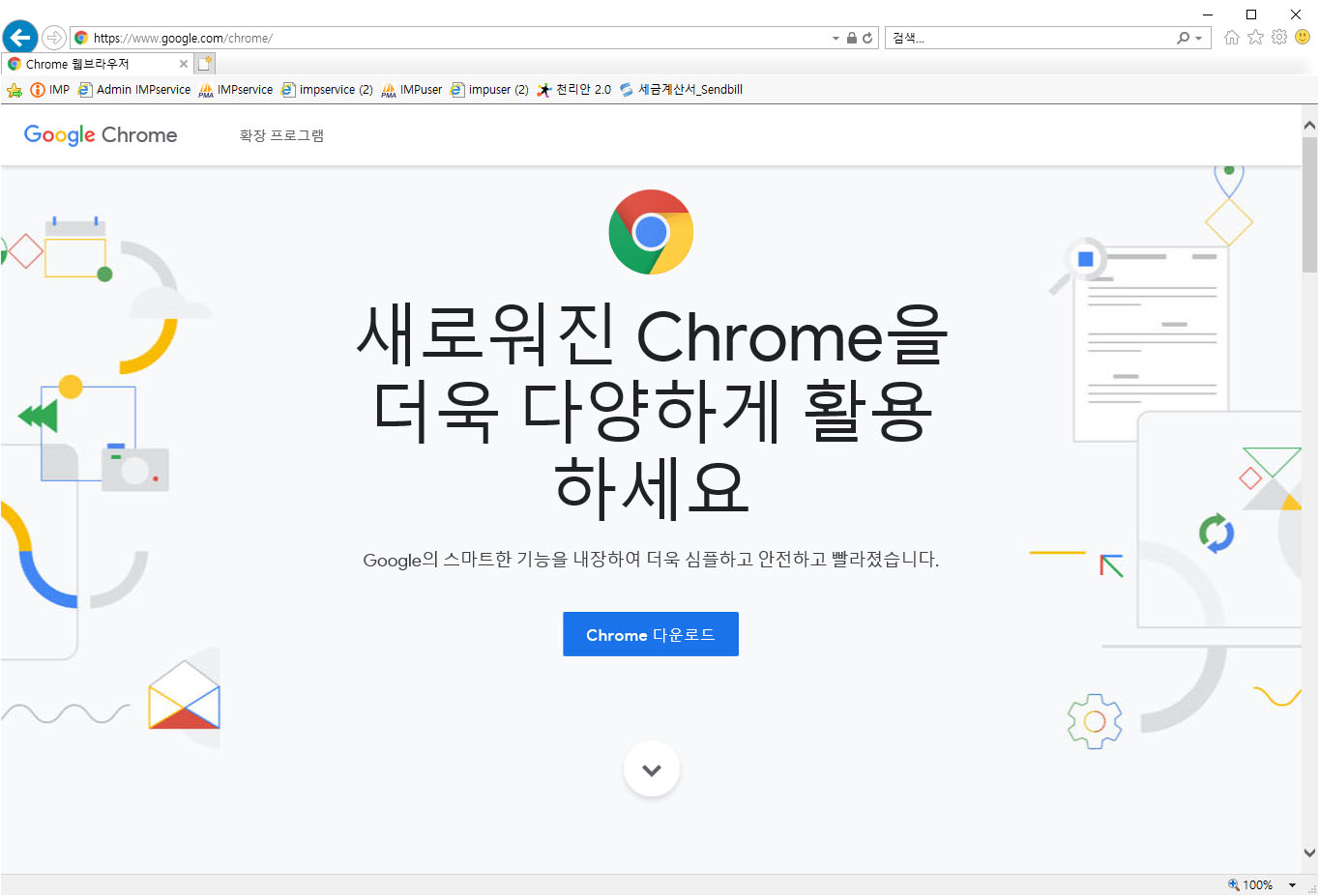Open the 세금계산서_Sendbill favorite

pyautogui.click(x=681, y=90)
